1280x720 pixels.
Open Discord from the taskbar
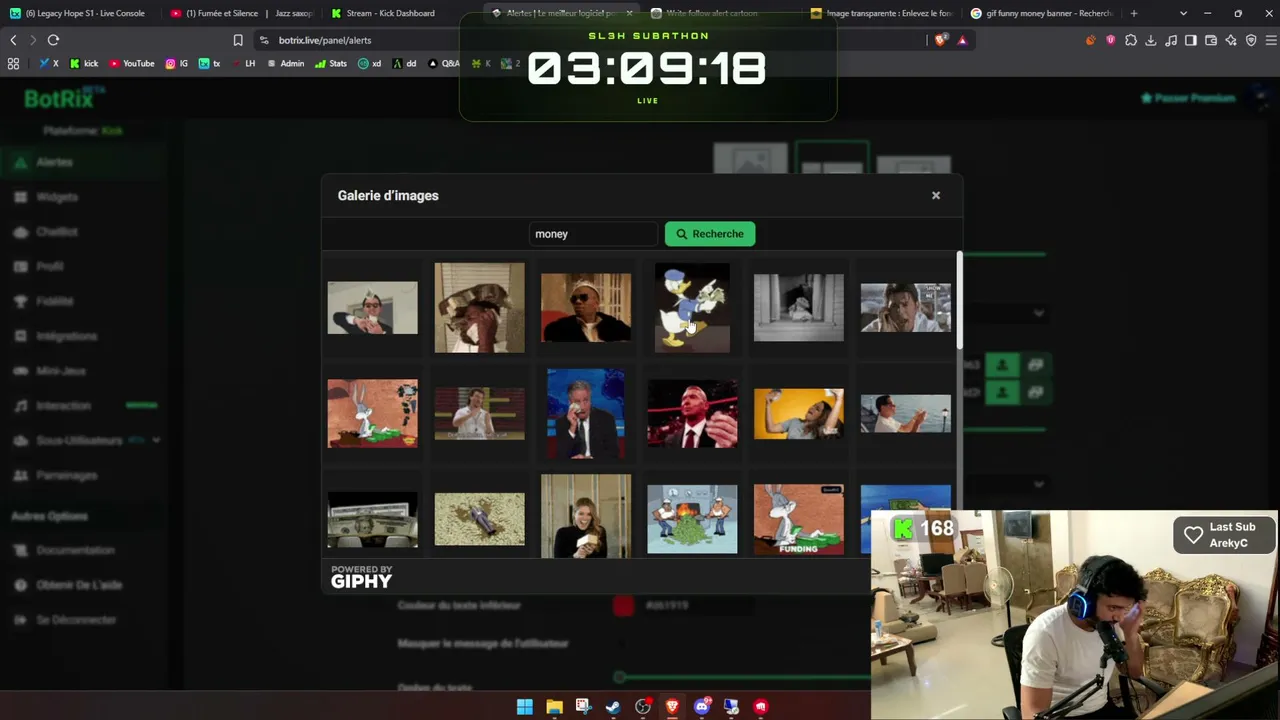click(702, 707)
